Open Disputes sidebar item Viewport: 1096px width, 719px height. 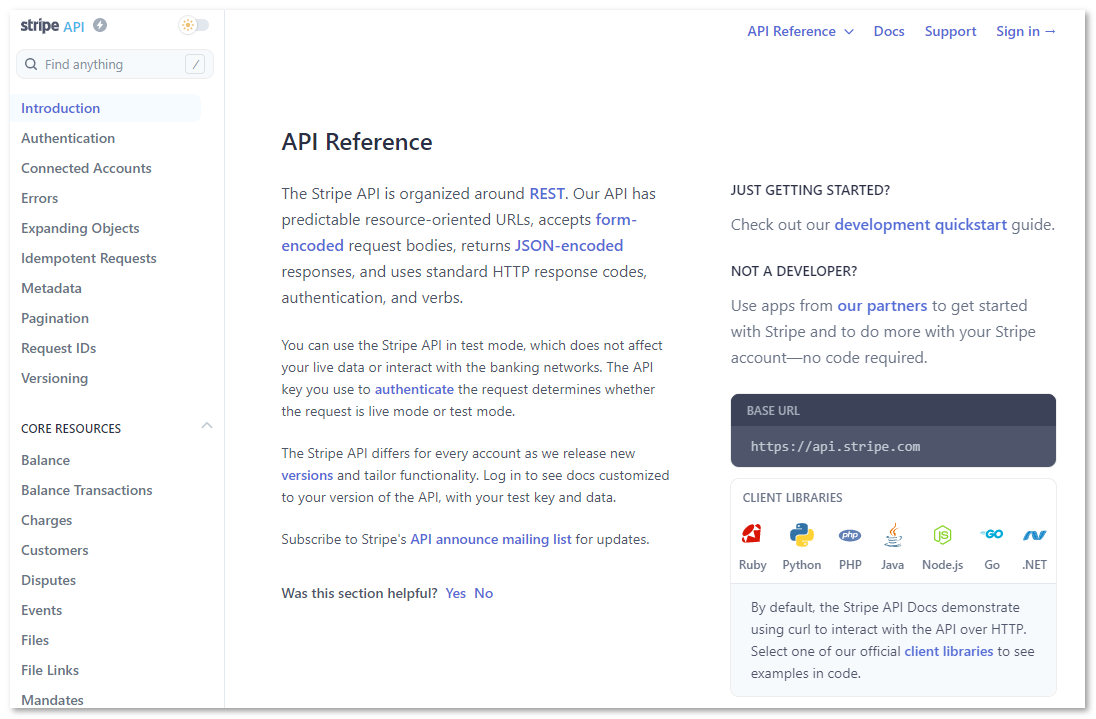[x=48, y=581]
